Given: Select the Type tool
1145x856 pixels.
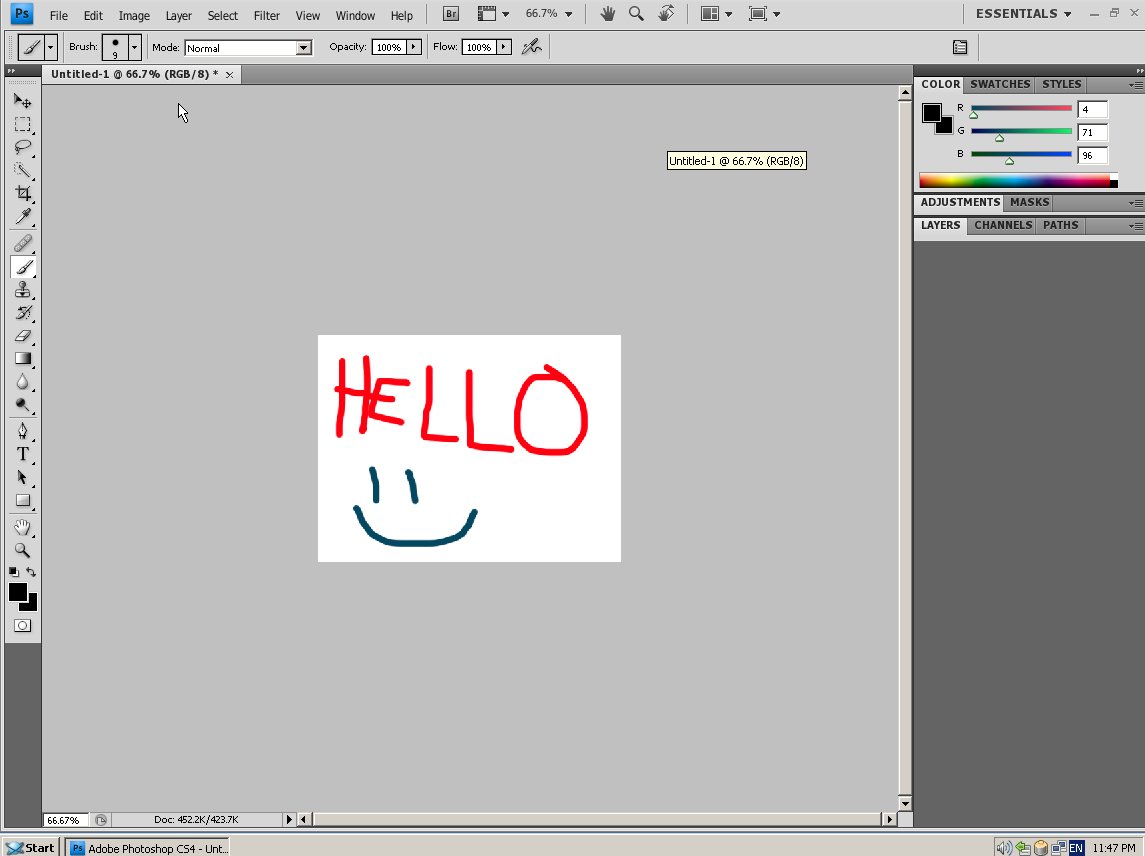Looking at the screenshot, I should [23, 454].
